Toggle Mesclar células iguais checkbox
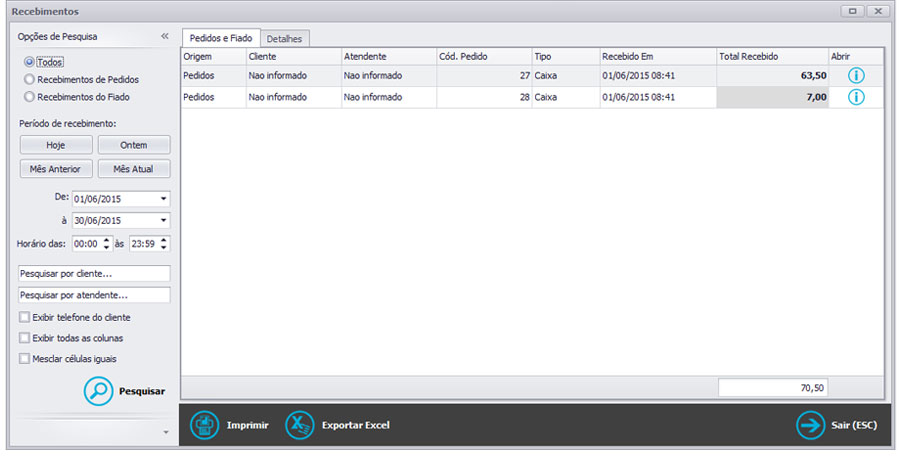This screenshot has height=460, width=900. click(x=24, y=358)
